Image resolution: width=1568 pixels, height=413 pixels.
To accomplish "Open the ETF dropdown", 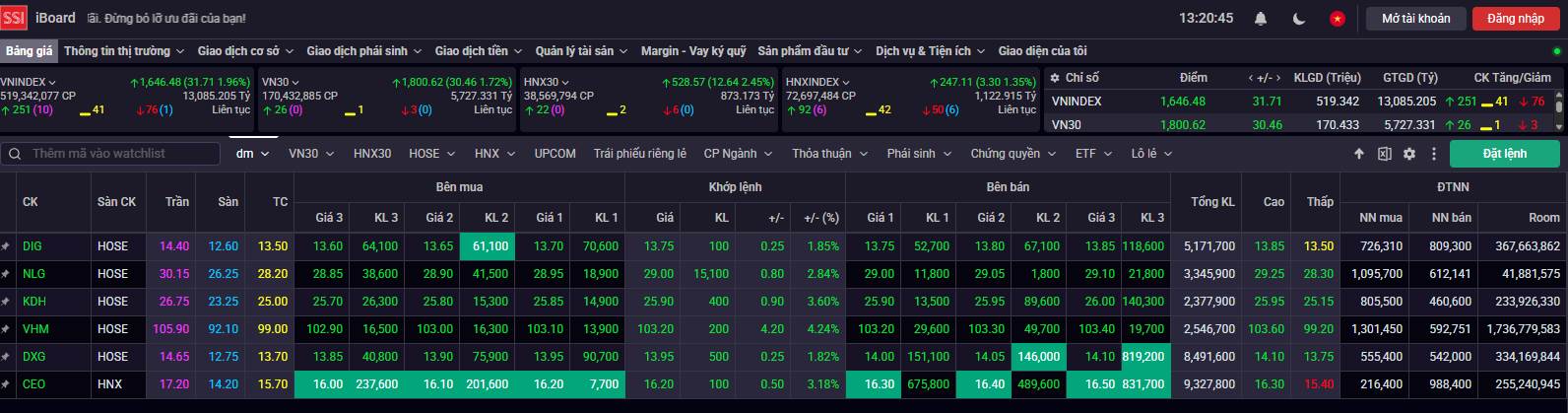I will (x=1092, y=154).
